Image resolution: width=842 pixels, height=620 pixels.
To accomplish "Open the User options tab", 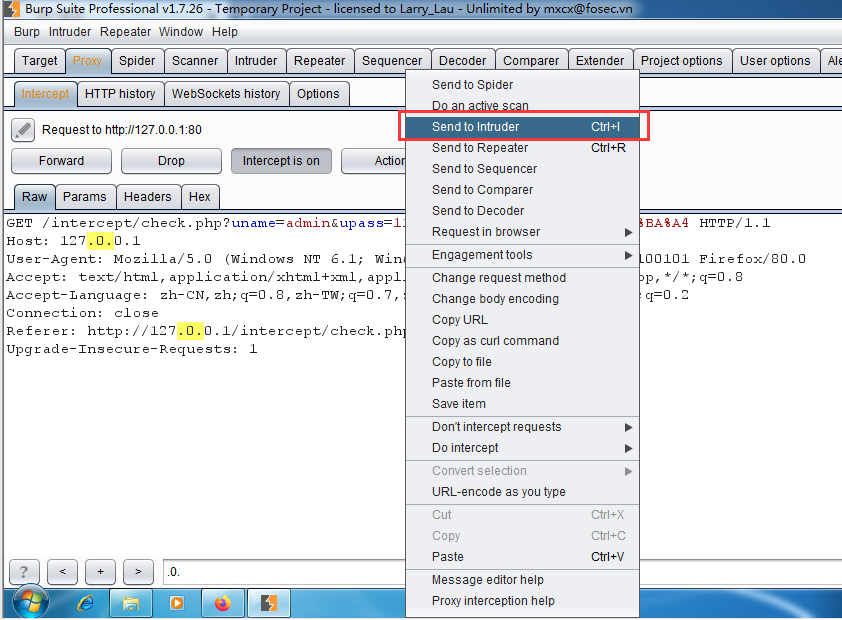I will click(775, 61).
